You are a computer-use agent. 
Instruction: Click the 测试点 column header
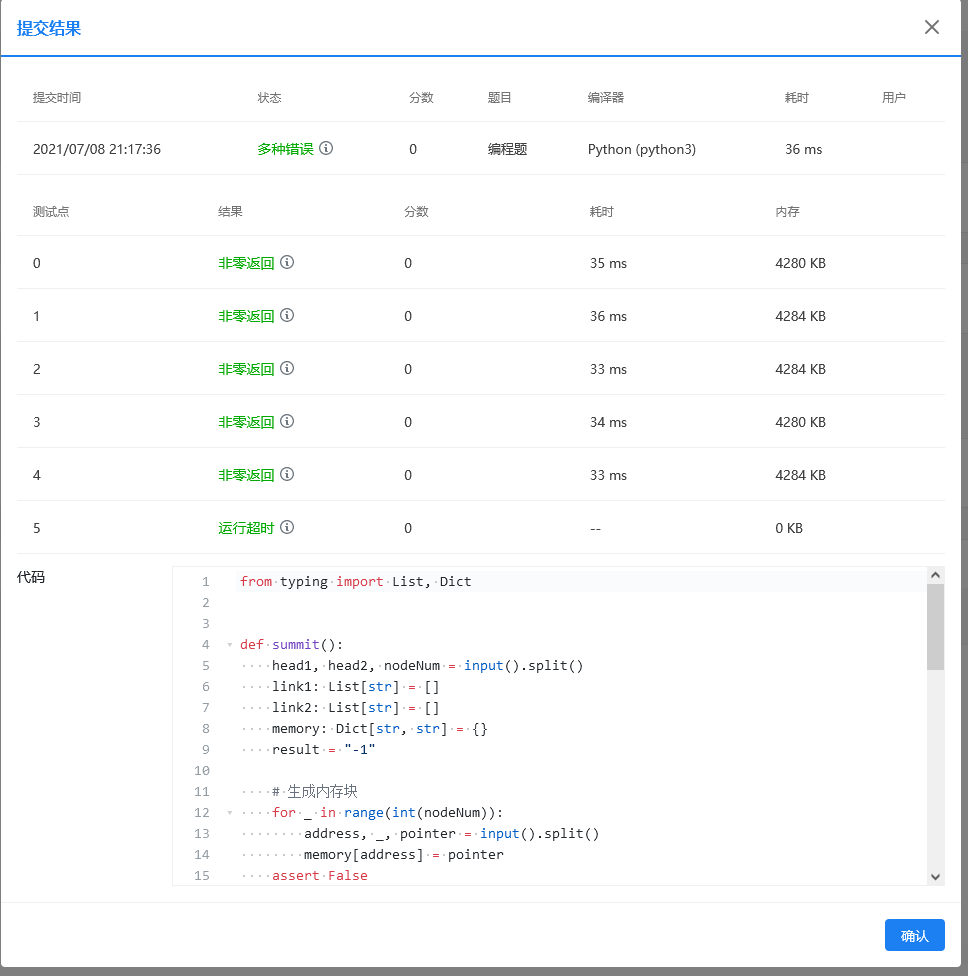51,211
